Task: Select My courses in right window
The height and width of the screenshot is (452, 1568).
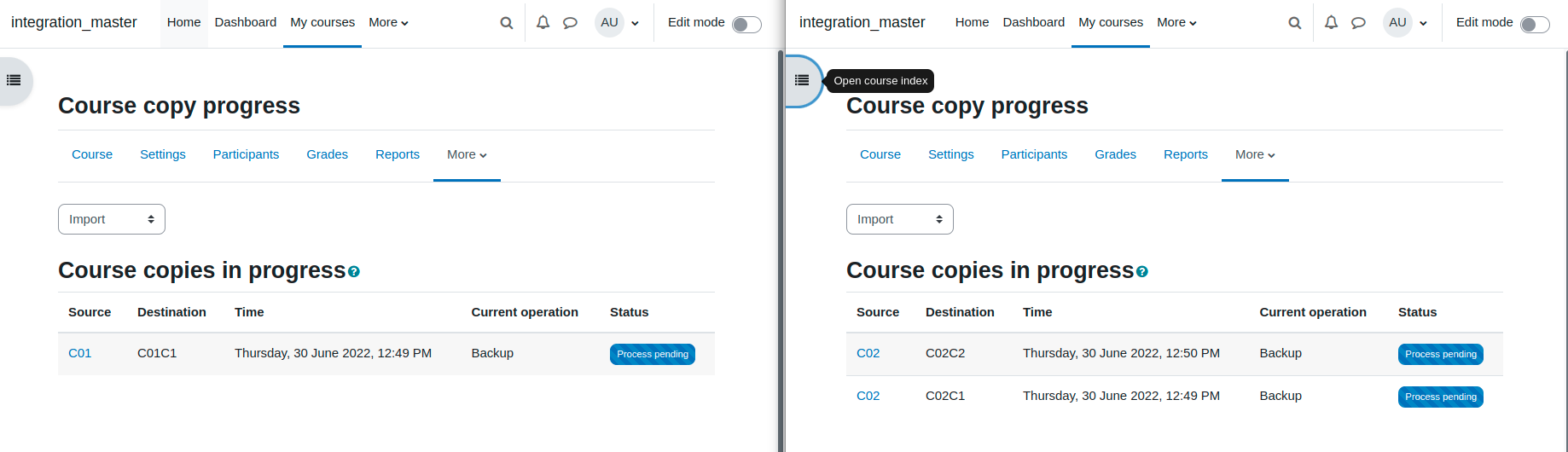Action: point(1111,23)
